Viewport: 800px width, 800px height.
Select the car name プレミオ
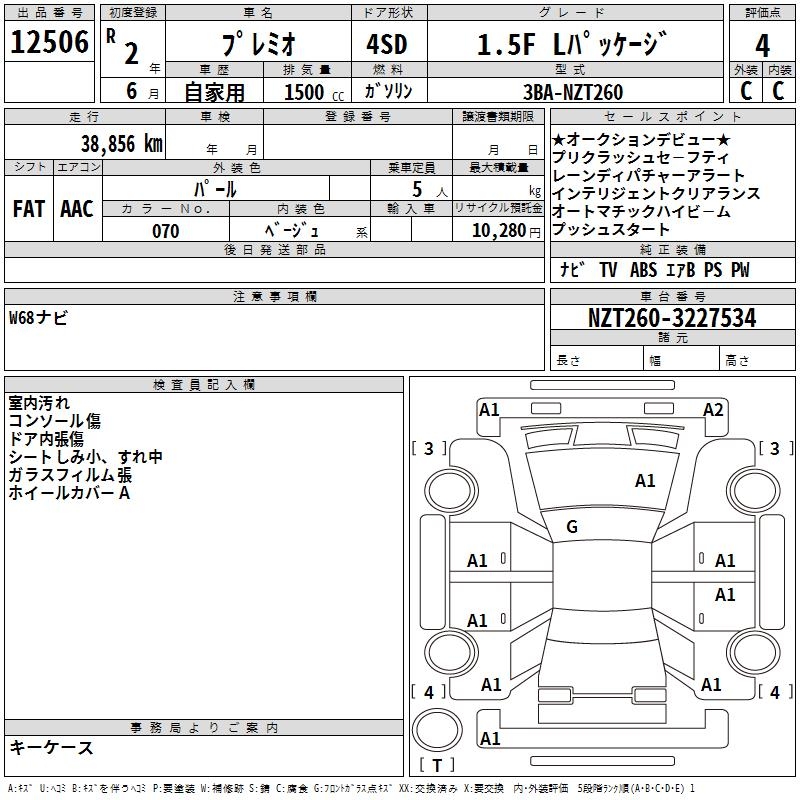(258, 44)
